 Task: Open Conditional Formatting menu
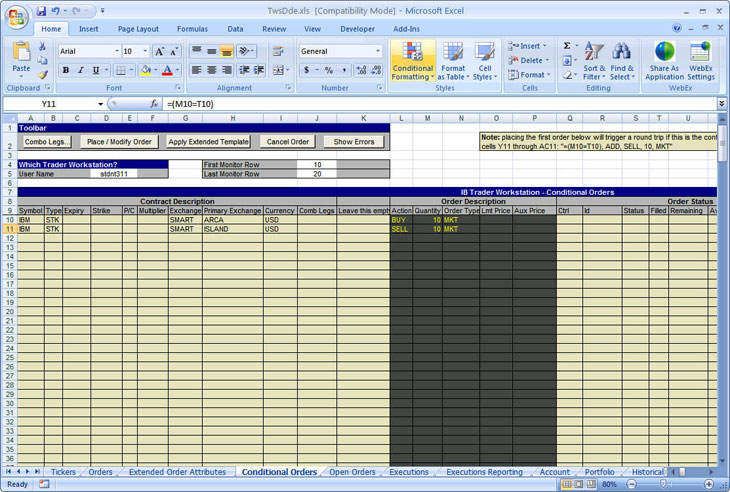tap(412, 61)
